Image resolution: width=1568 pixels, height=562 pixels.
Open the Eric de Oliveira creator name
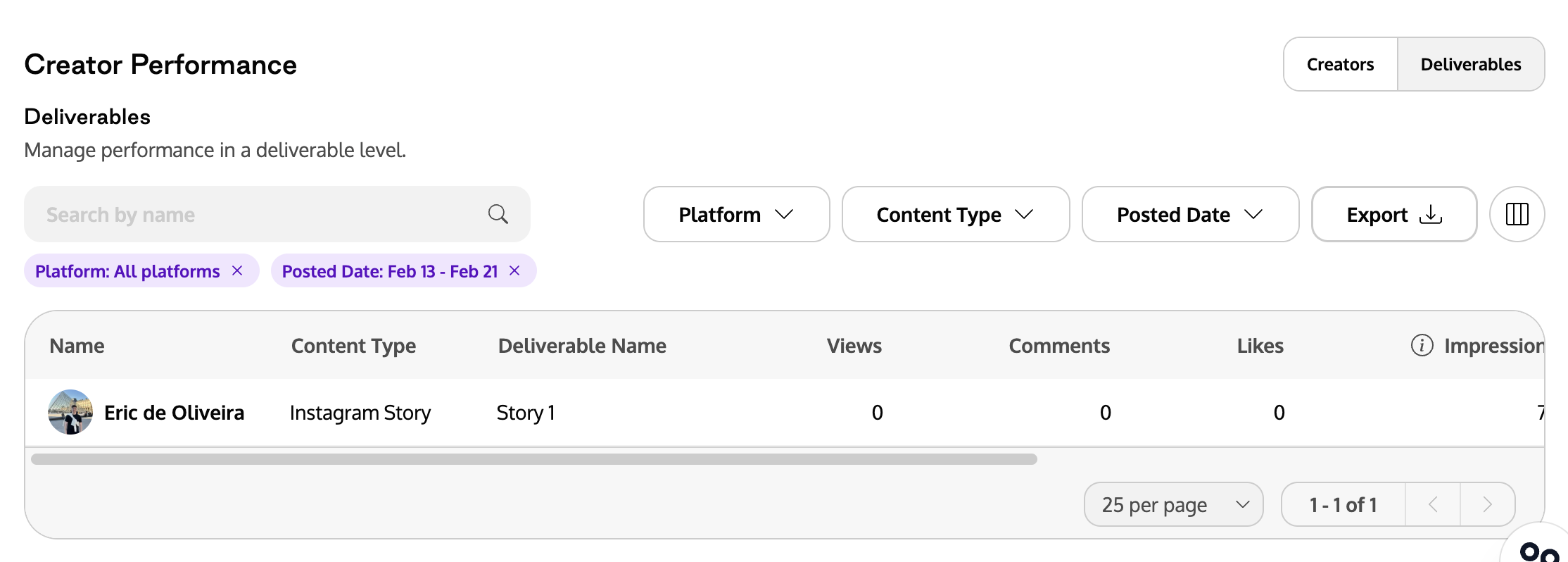coord(174,413)
